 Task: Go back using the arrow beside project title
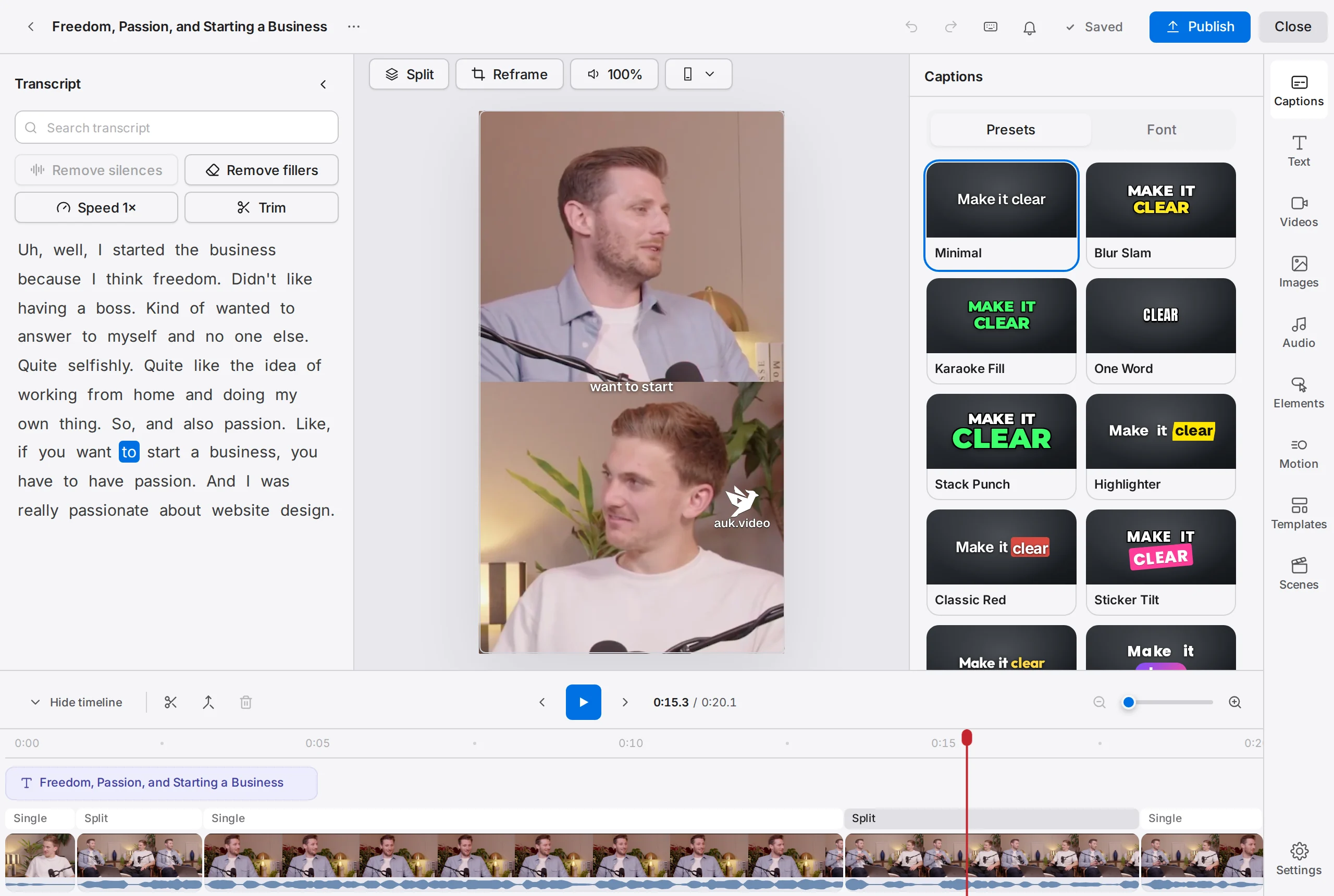(x=31, y=26)
